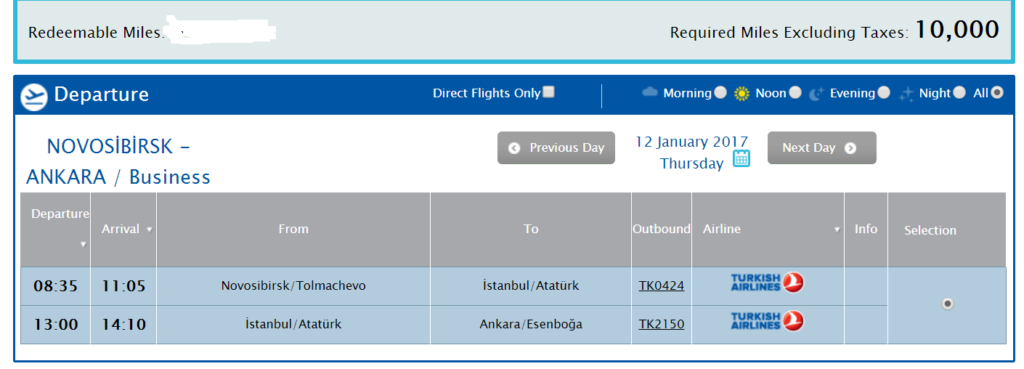This screenshot has width=1024, height=369.
Task: Click the Departure airplane icon
Action: click(x=34, y=97)
